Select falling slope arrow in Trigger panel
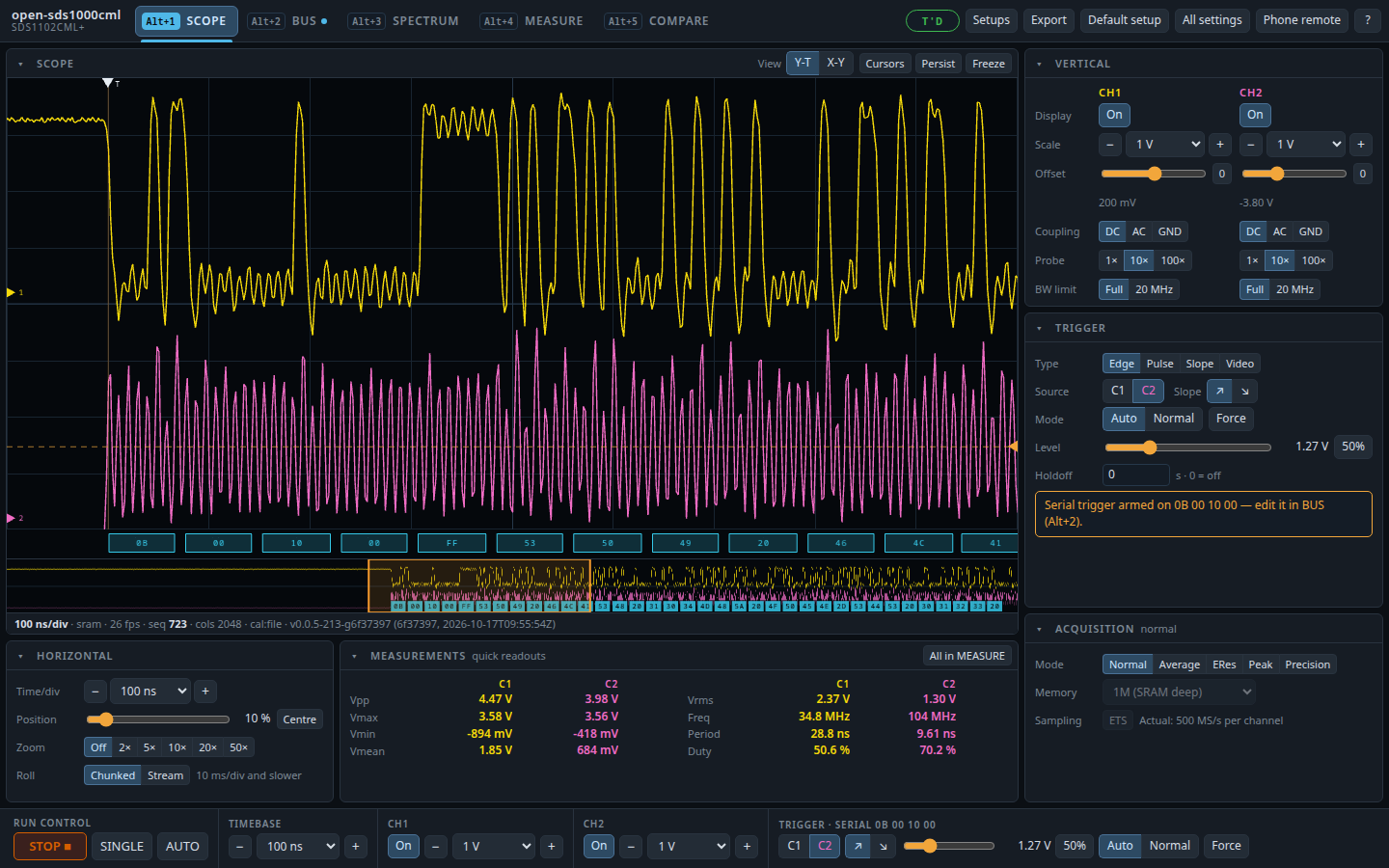The width and height of the screenshot is (1389, 868). (x=1244, y=392)
